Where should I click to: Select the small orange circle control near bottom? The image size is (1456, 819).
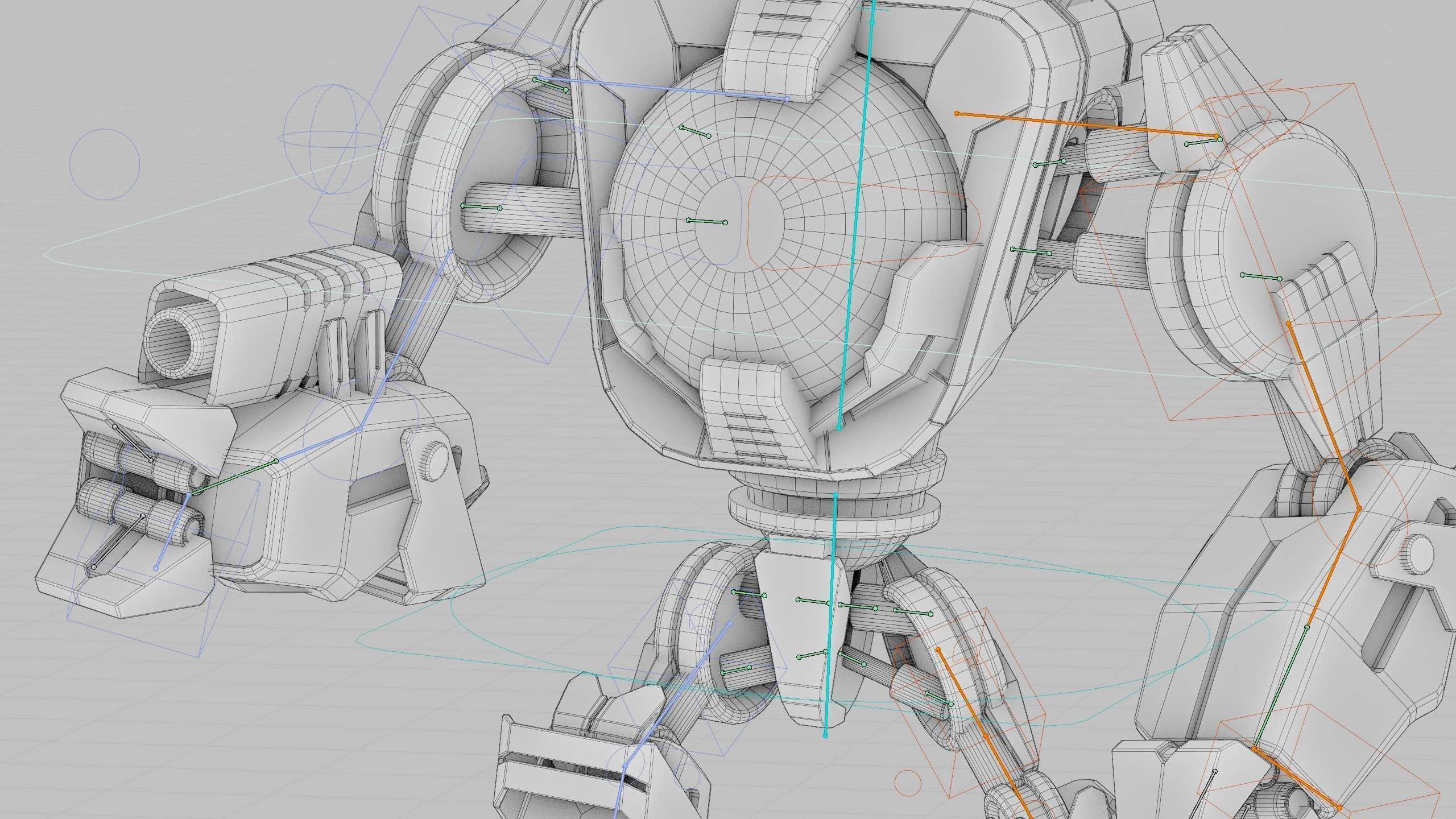[908, 783]
